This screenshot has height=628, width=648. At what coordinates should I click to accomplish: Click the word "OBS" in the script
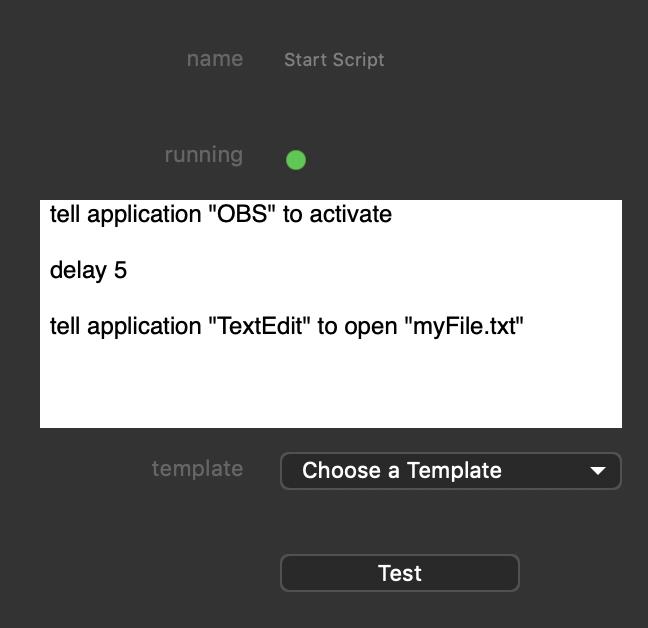click(x=241, y=214)
